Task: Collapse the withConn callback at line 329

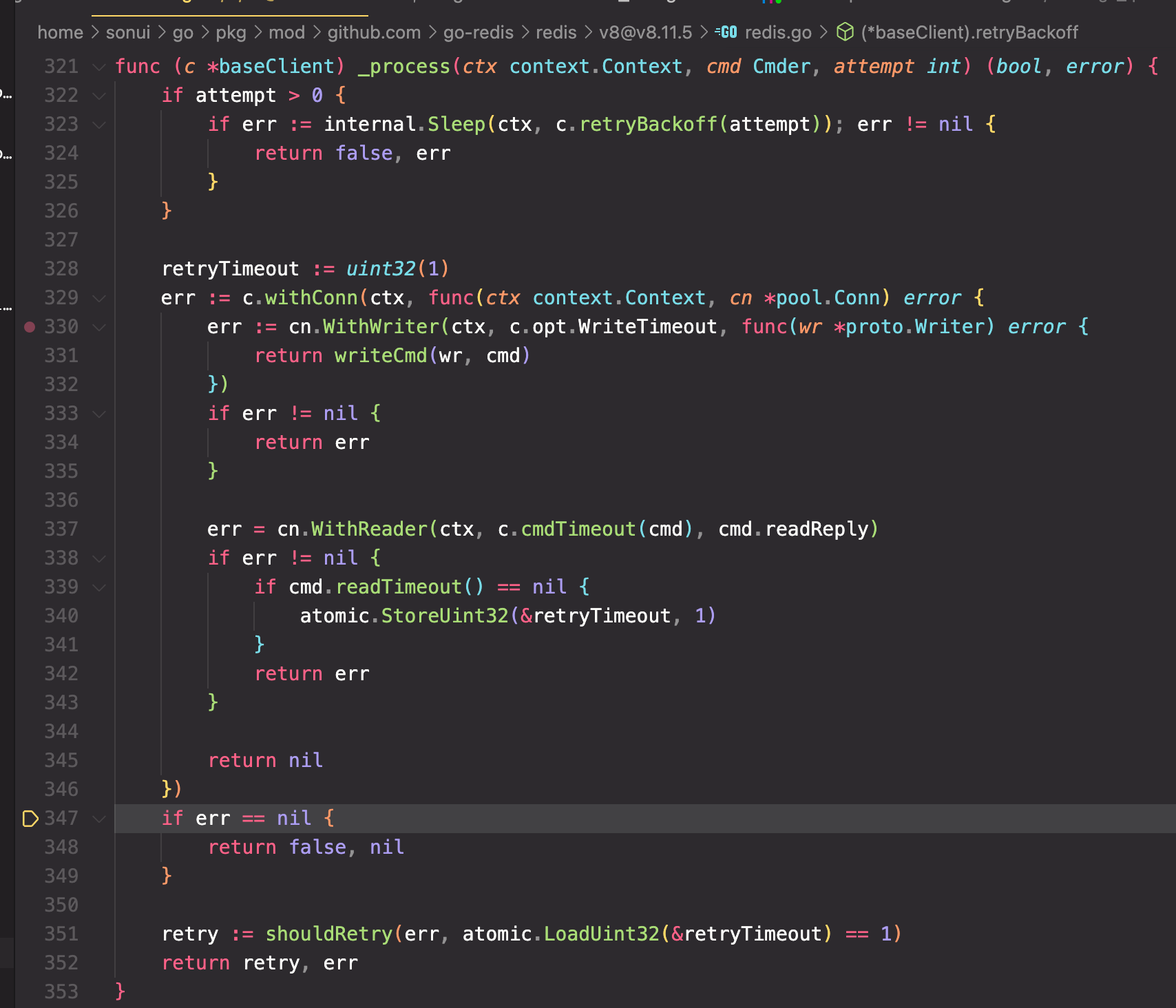Action: click(x=98, y=298)
